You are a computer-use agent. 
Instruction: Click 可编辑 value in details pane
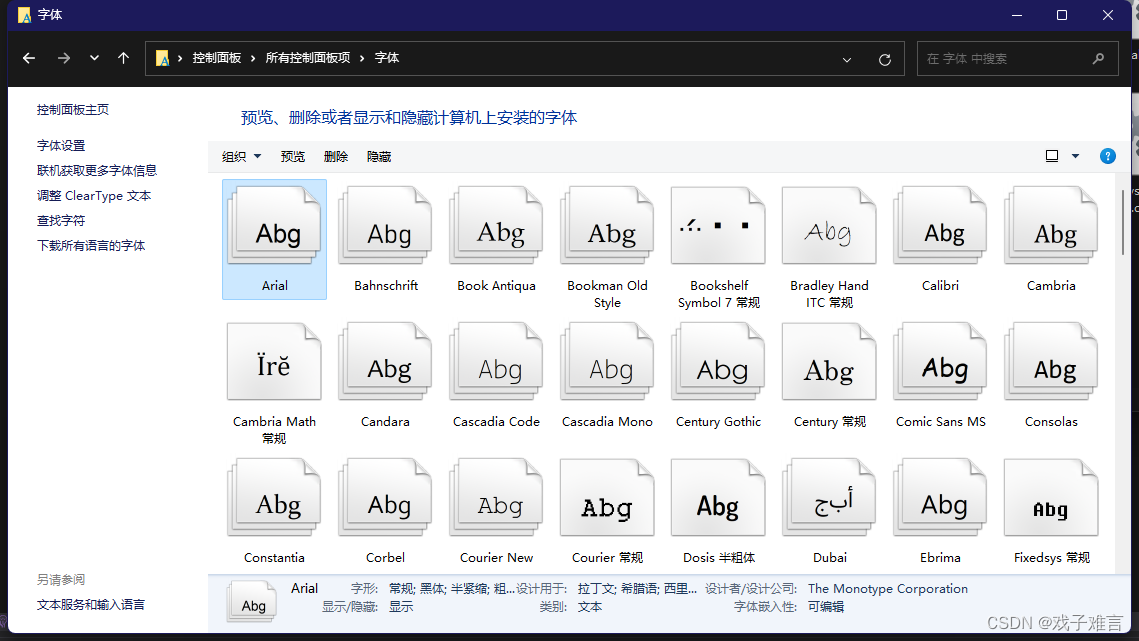[x=826, y=607]
